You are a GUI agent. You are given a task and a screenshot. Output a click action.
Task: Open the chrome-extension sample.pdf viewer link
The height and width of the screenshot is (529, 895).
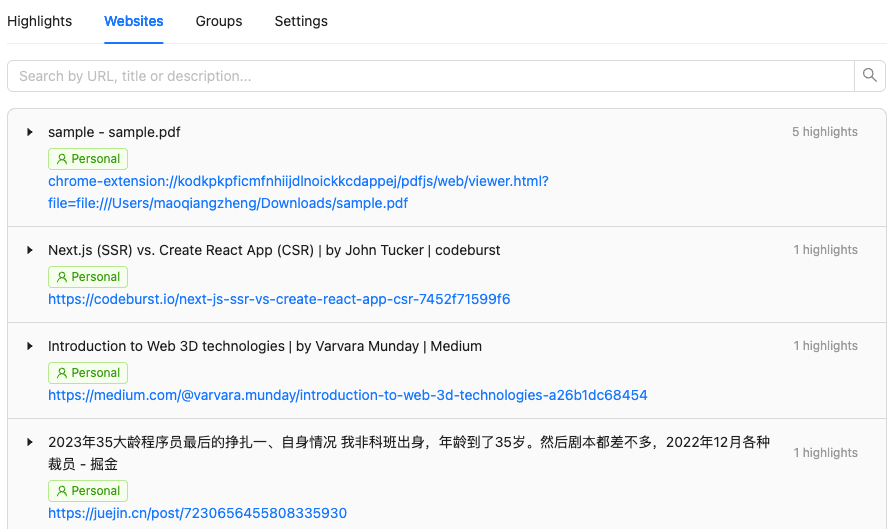coord(298,192)
